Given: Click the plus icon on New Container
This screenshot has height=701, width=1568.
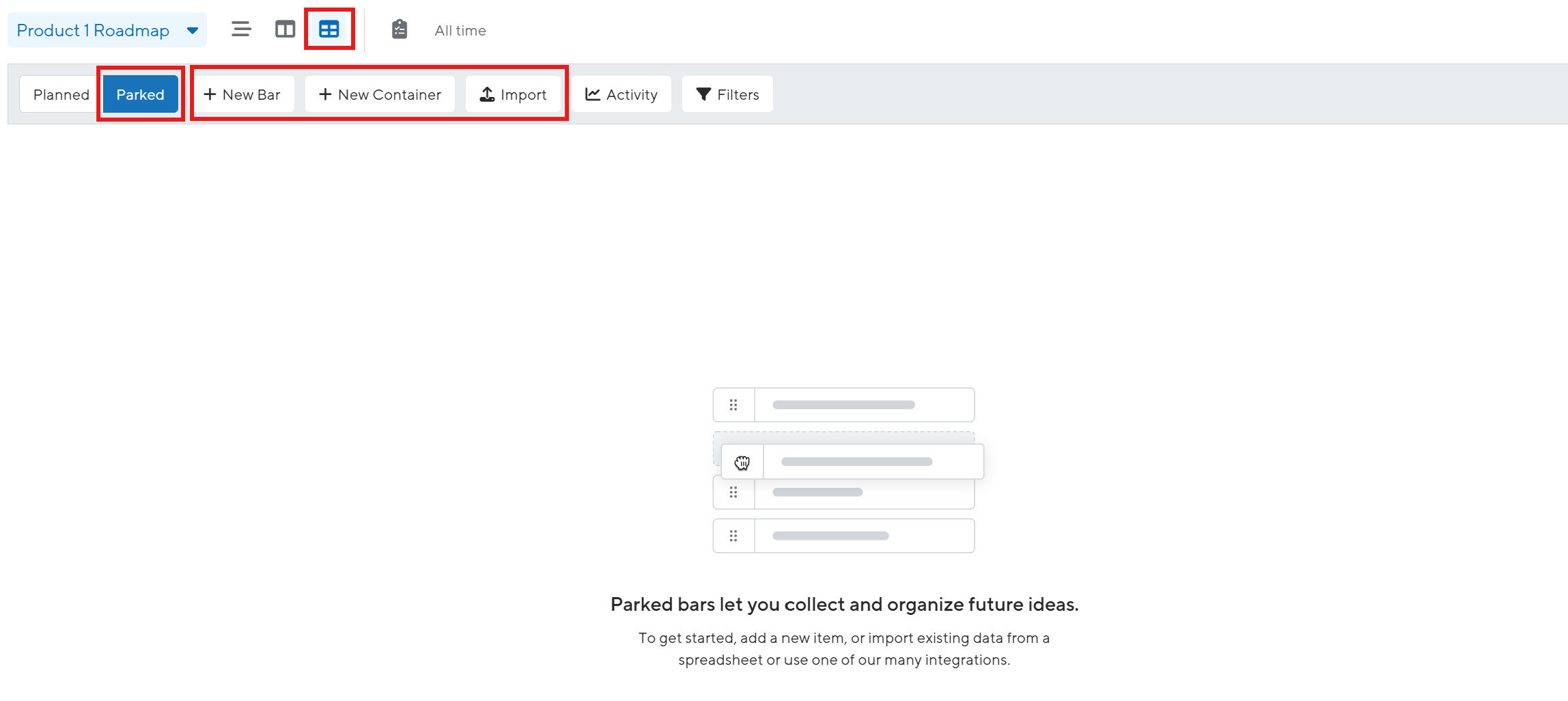Looking at the screenshot, I should [325, 94].
